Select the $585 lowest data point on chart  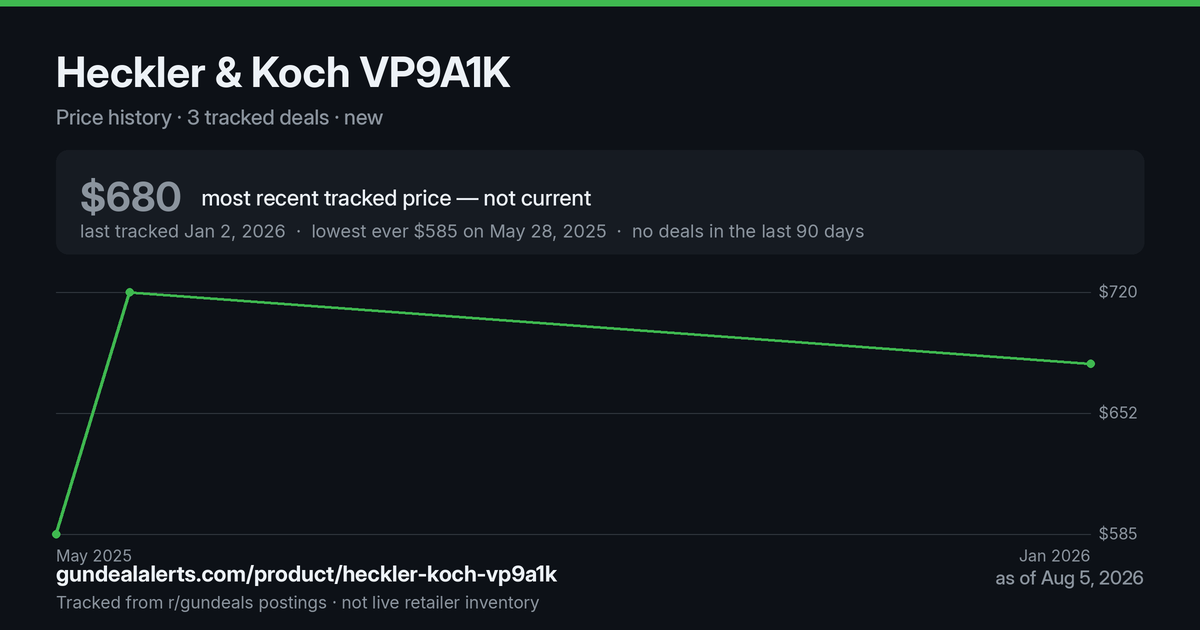pyautogui.click(x=57, y=533)
